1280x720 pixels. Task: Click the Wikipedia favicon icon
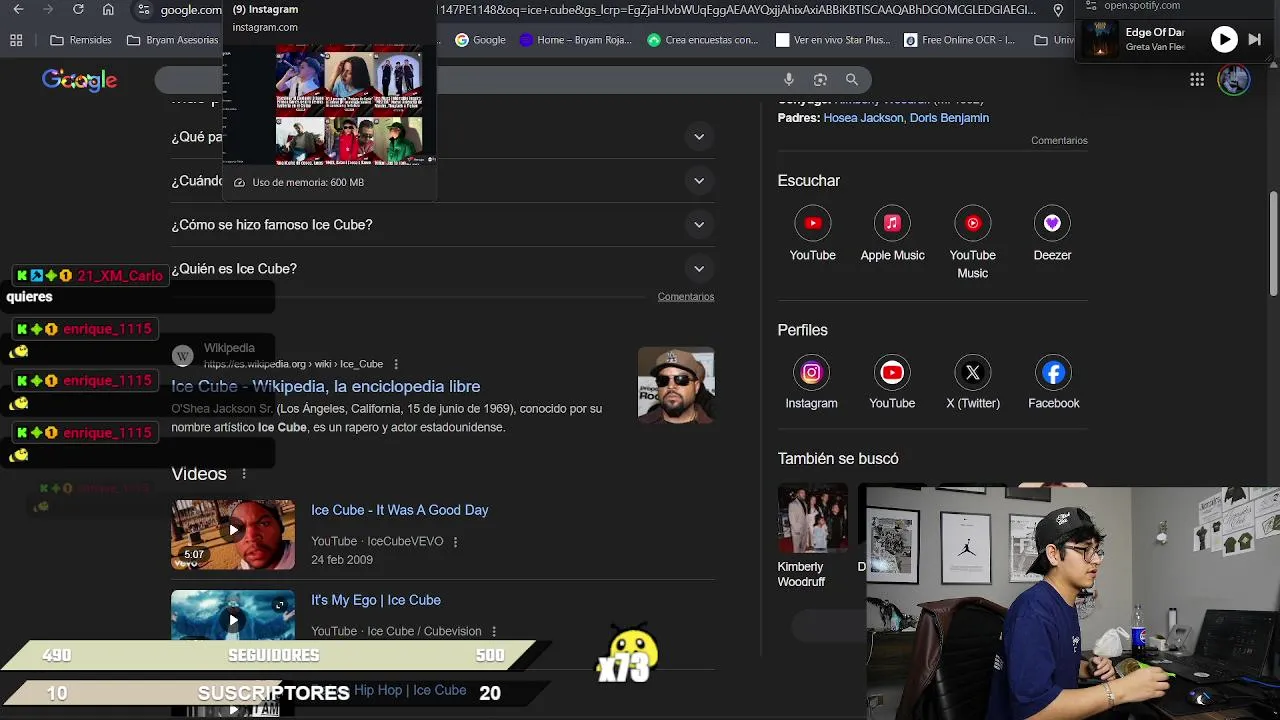(182, 356)
